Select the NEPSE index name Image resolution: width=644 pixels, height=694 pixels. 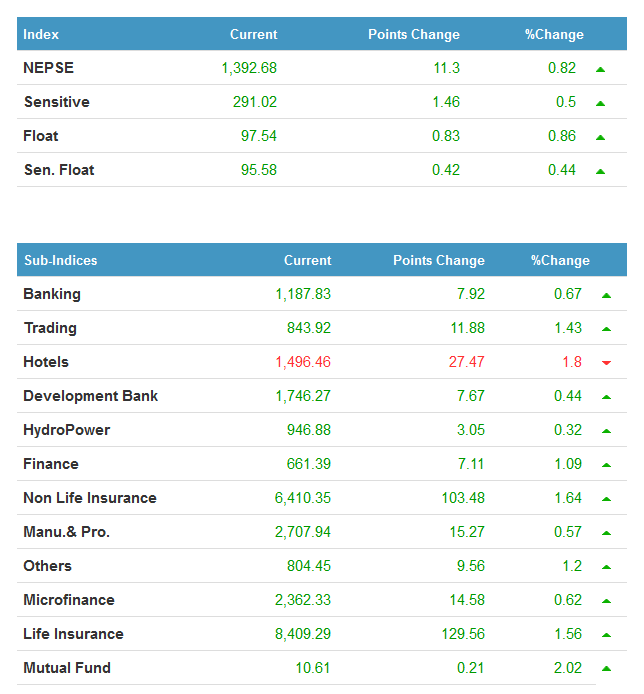[x=48, y=68]
